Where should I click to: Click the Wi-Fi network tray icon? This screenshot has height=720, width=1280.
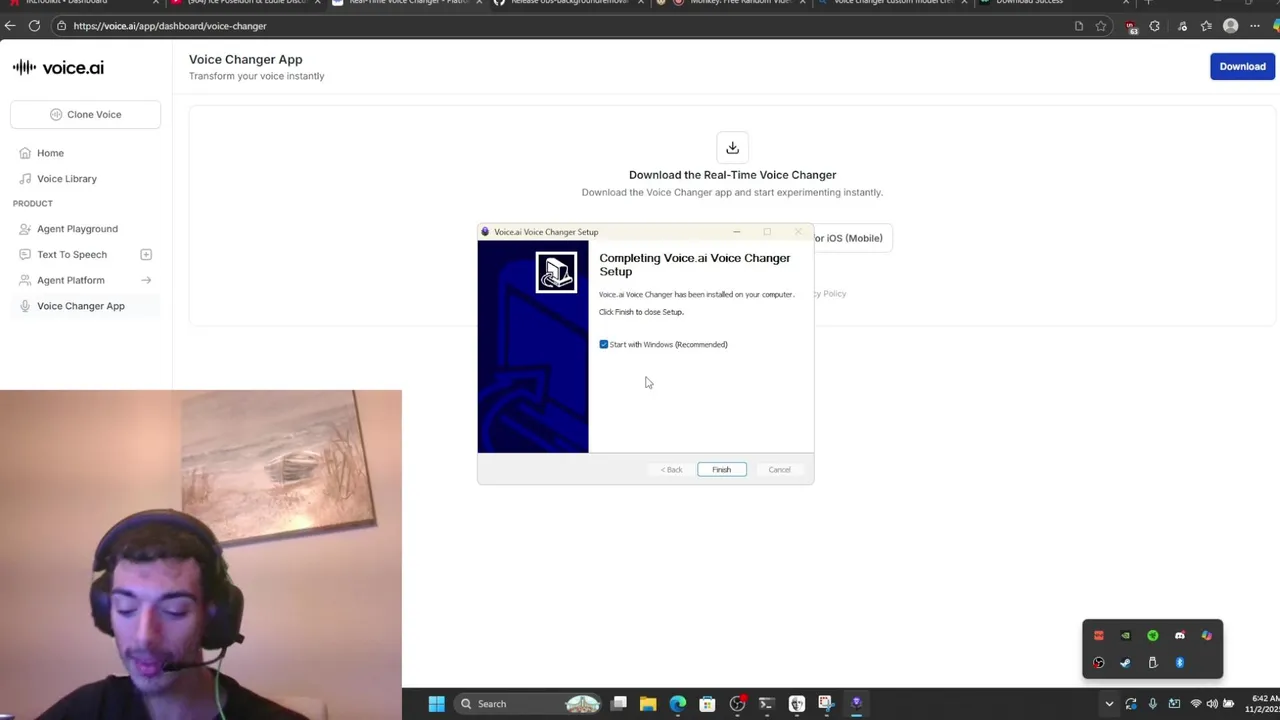(x=1195, y=704)
